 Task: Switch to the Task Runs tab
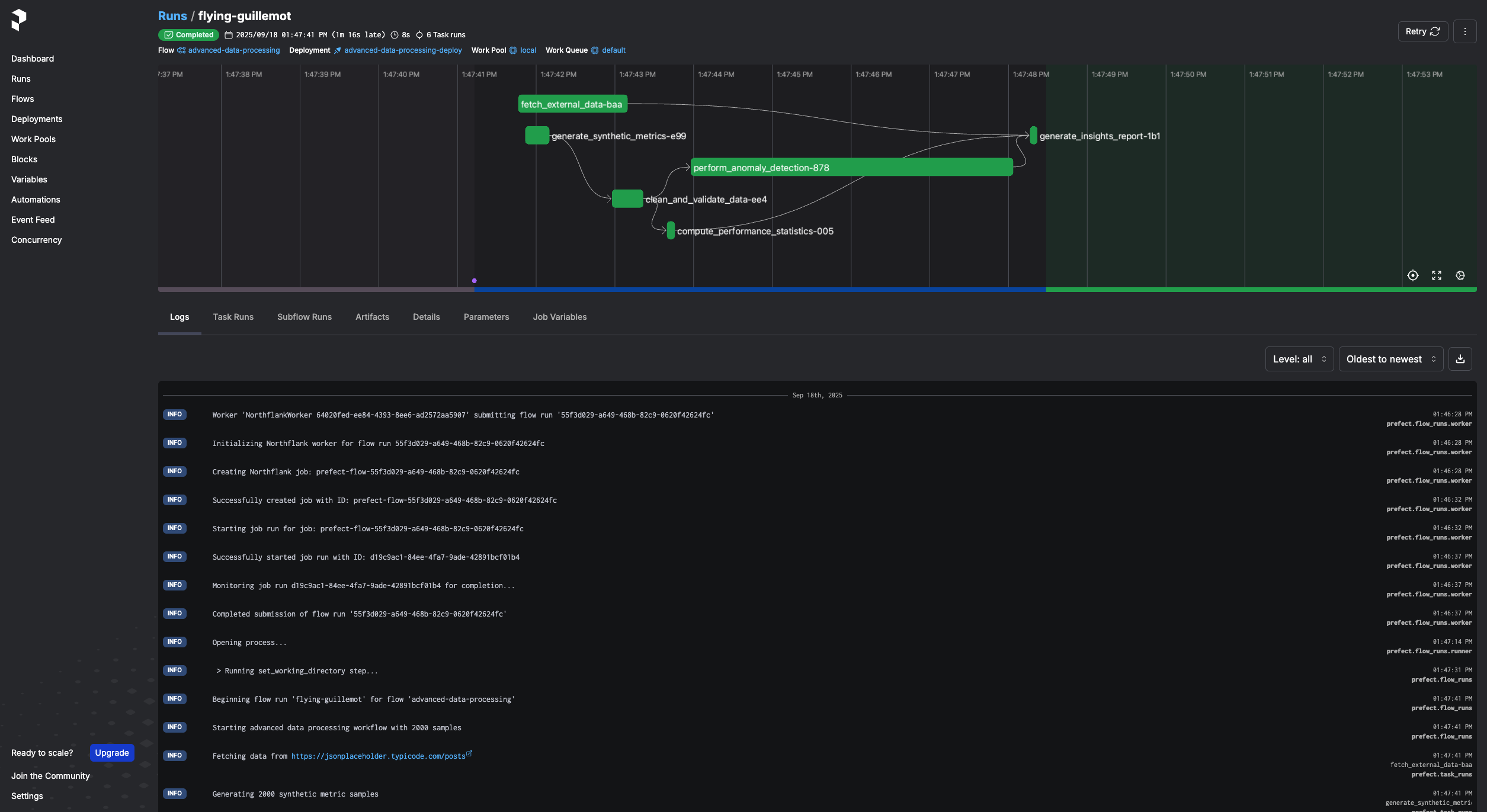233,317
